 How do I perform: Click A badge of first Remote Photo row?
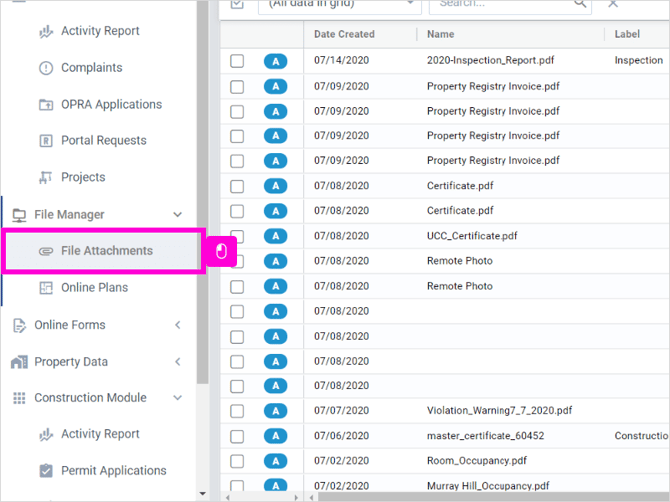[276, 261]
